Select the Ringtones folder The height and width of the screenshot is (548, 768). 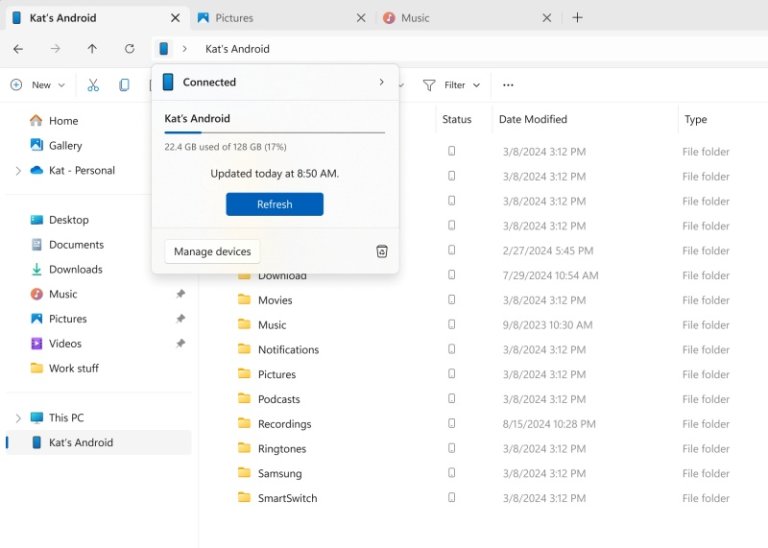[282, 449]
